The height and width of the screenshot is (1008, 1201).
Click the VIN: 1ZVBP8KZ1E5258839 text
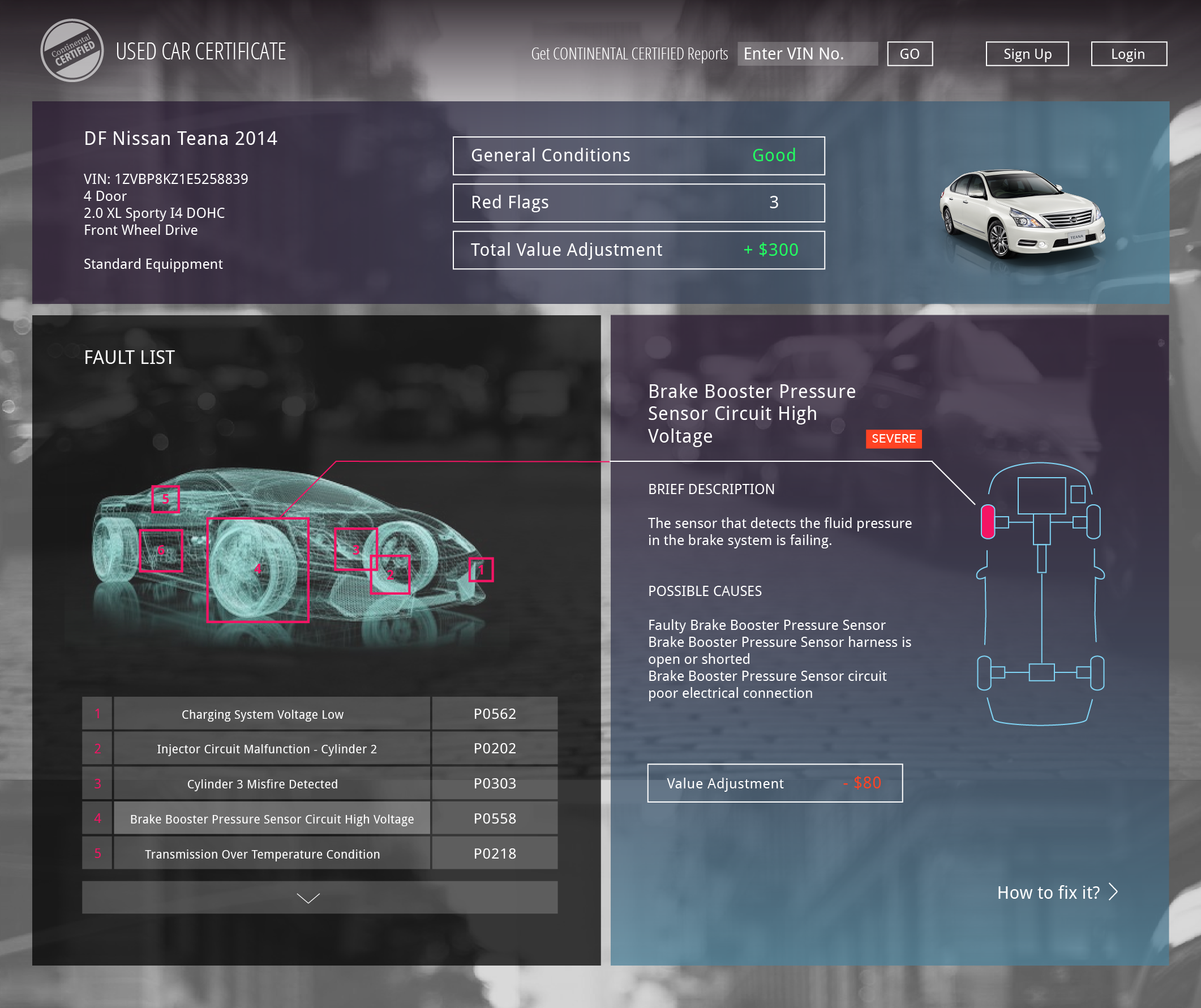[166, 179]
